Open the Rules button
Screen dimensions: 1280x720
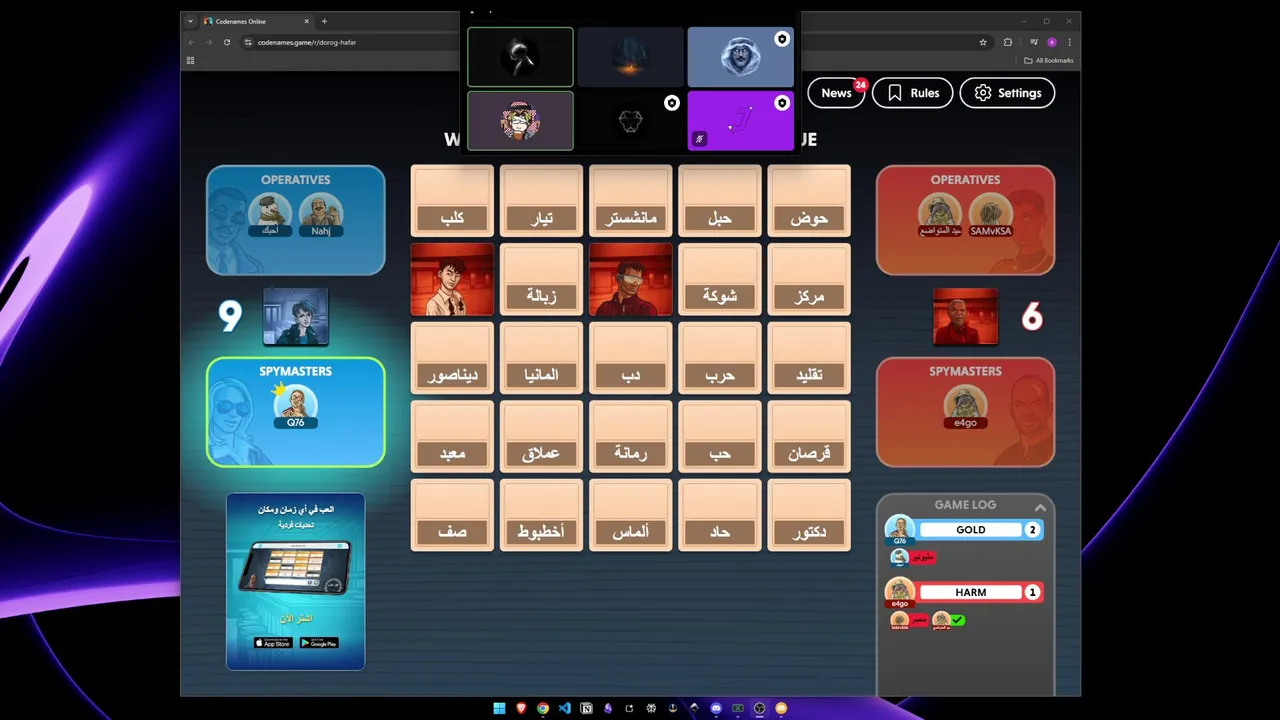(912, 93)
